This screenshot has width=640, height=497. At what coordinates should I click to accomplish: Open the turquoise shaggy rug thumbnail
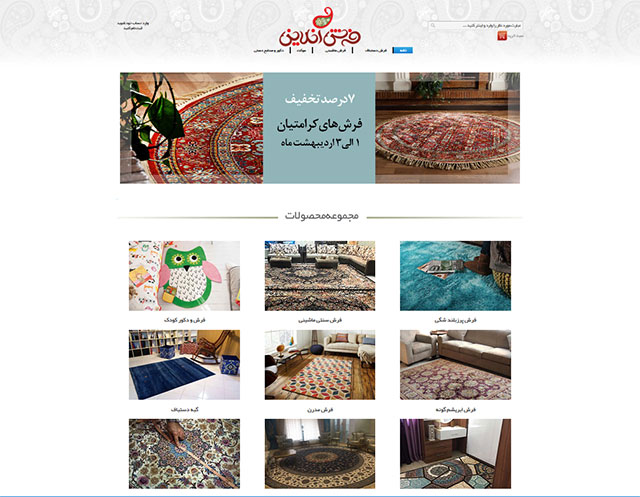[455, 275]
